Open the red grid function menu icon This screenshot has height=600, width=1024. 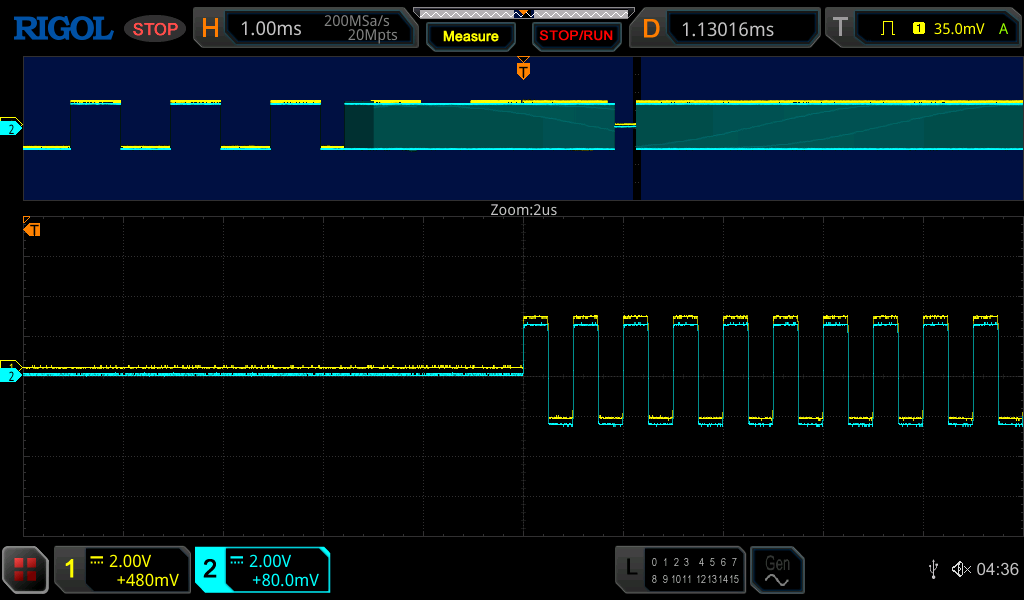pyautogui.click(x=26, y=569)
